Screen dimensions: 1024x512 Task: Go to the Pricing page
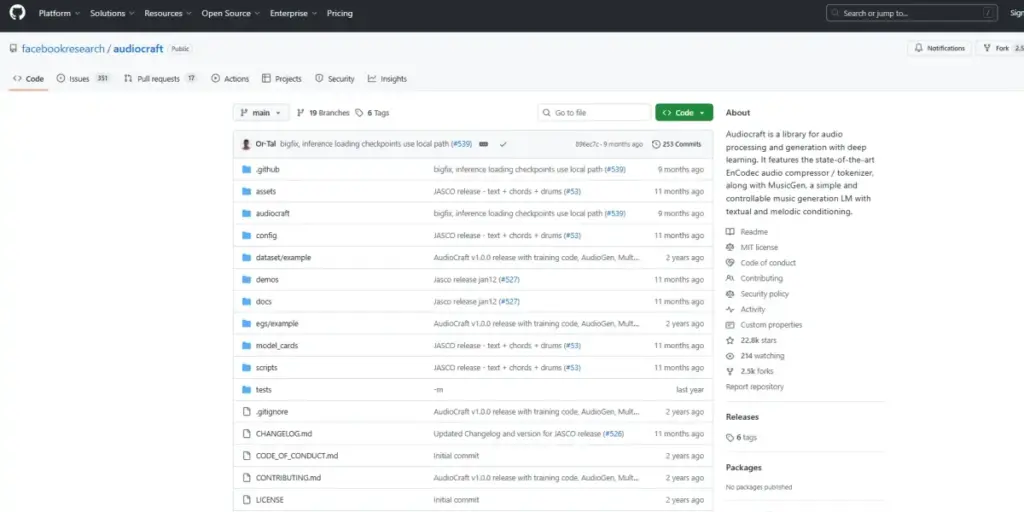point(340,13)
